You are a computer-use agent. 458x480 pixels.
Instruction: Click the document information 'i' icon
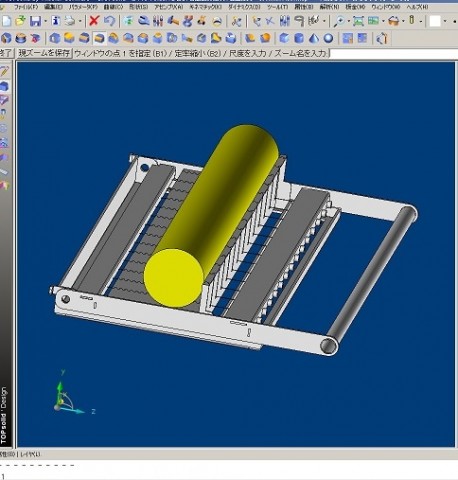coord(56,21)
